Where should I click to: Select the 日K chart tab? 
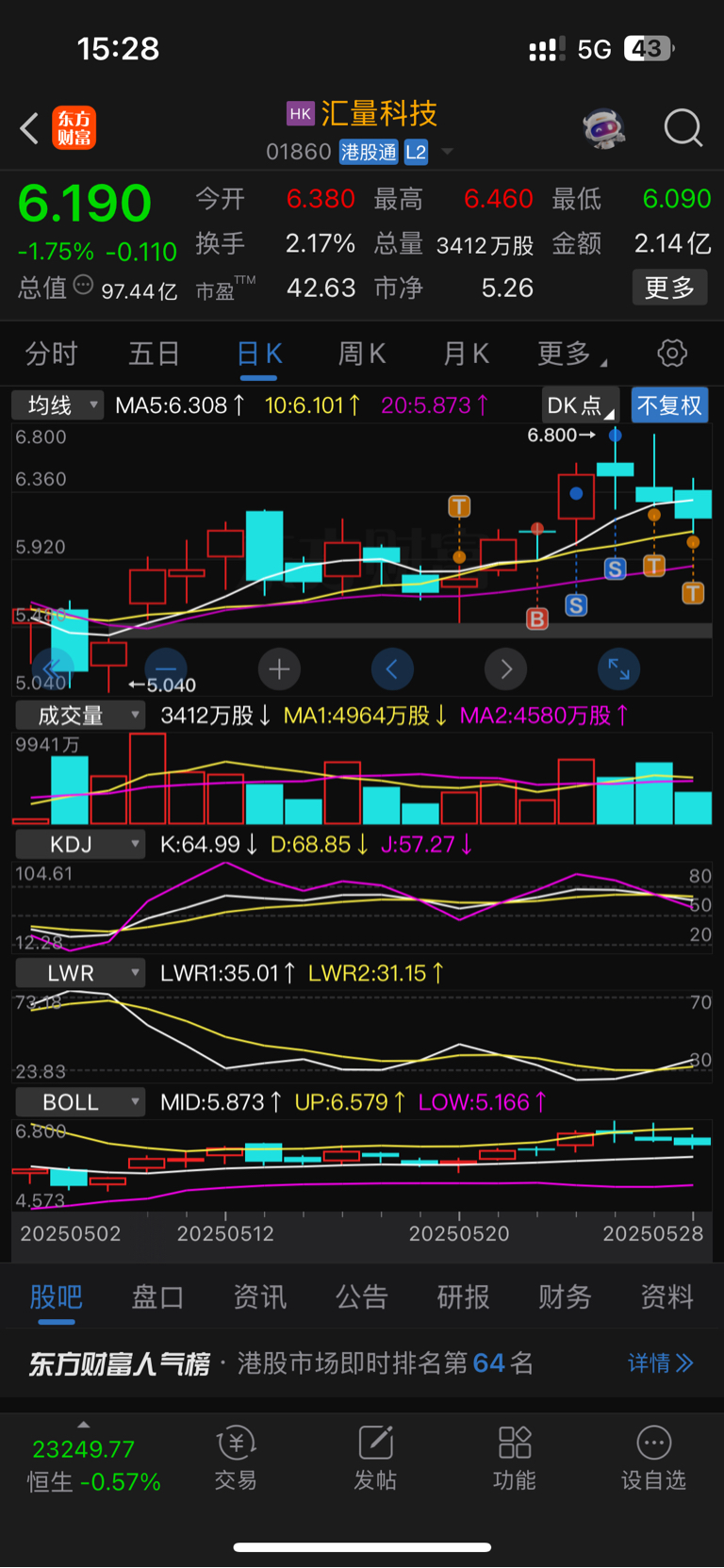coord(258,354)
